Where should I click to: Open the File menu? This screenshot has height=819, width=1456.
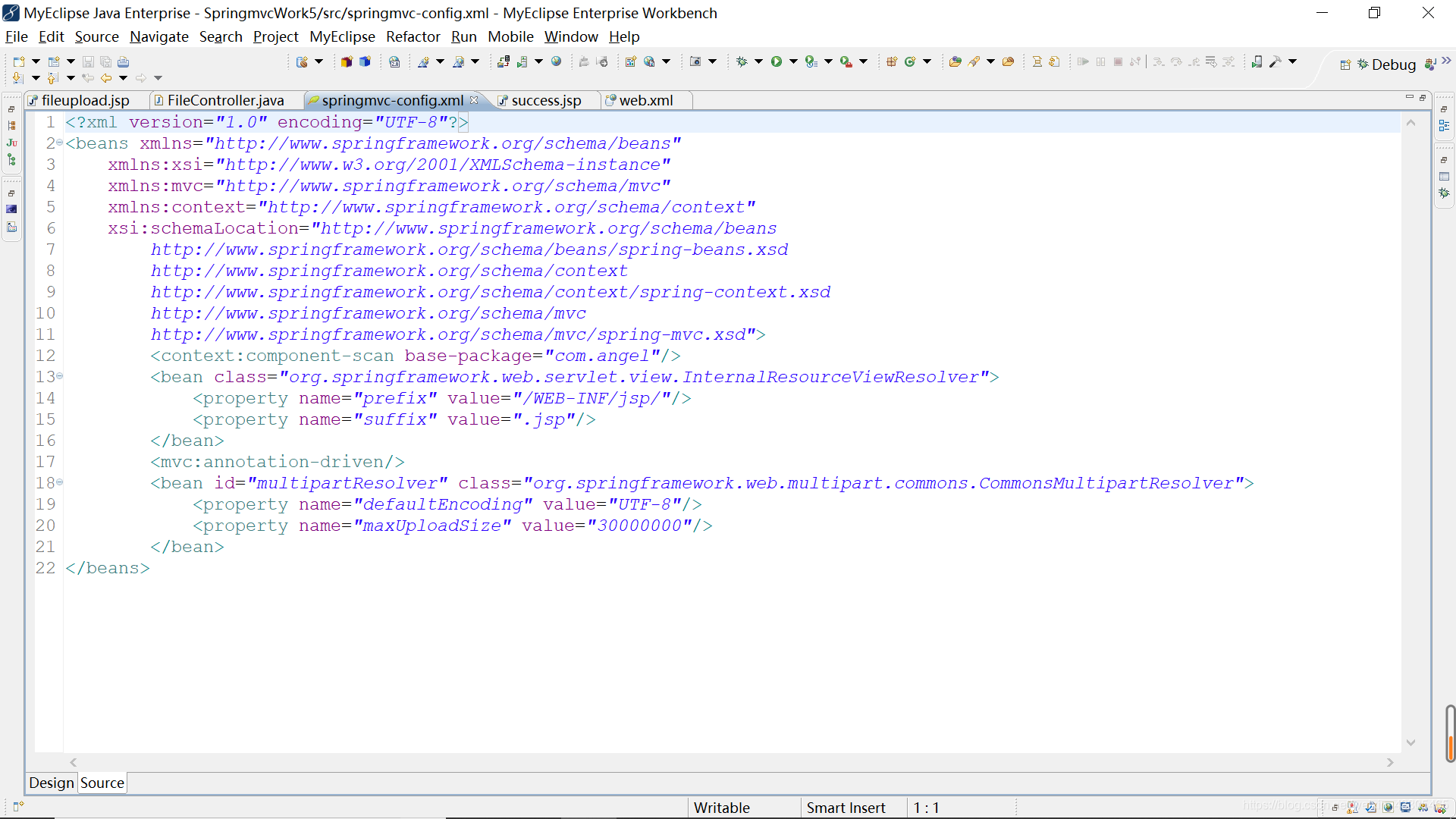click(x=16, y=36)
